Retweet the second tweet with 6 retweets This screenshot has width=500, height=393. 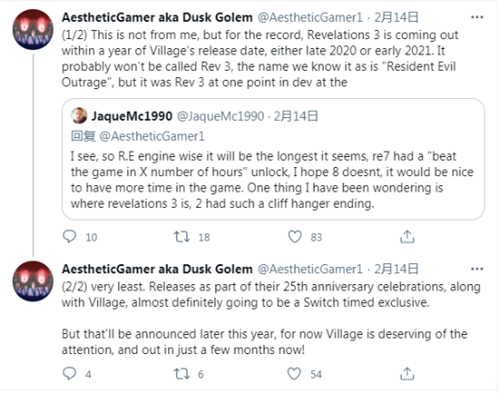pyautogui.click(x=182, y=374)
